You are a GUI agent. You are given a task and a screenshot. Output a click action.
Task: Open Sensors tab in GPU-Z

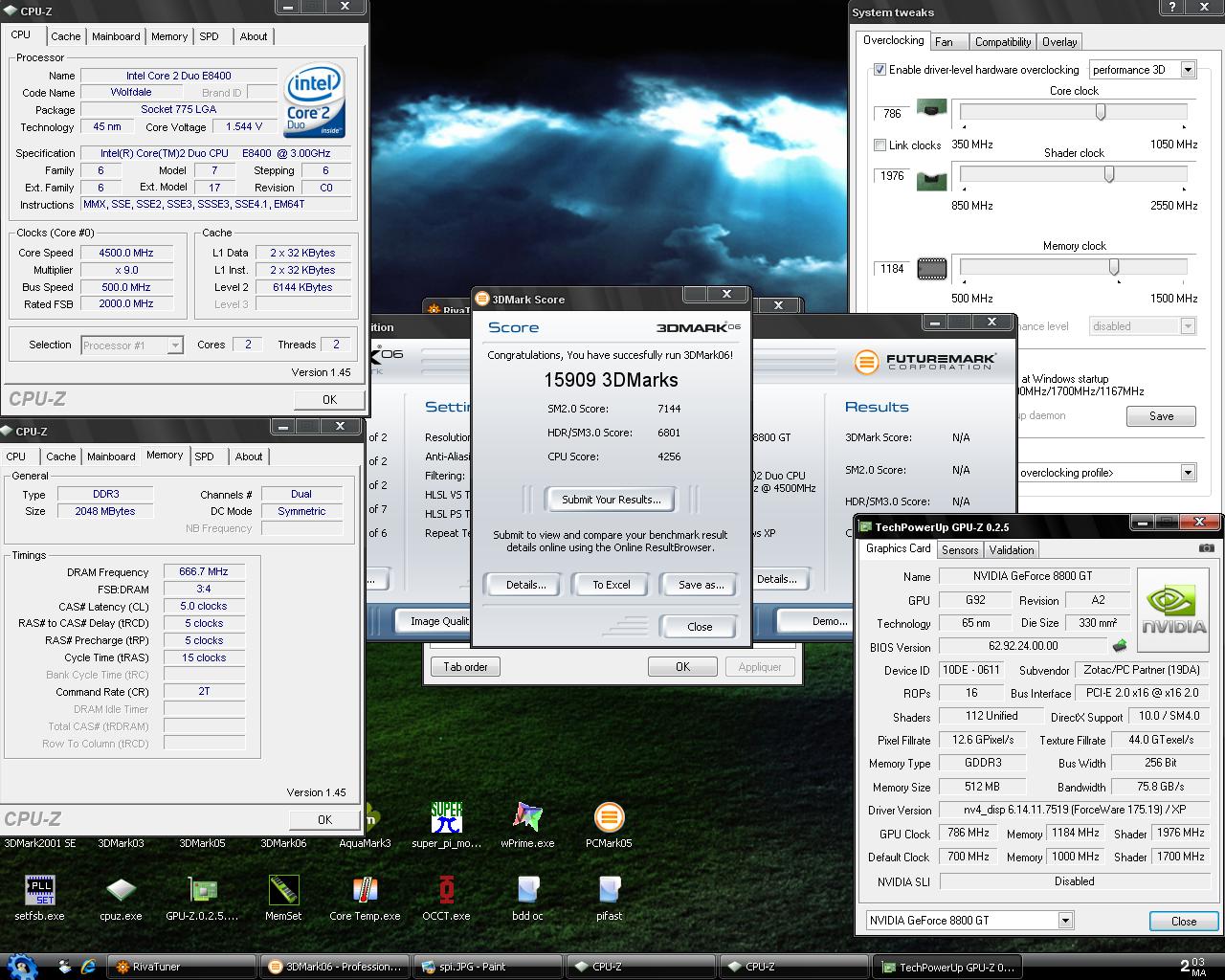point(960,549)
